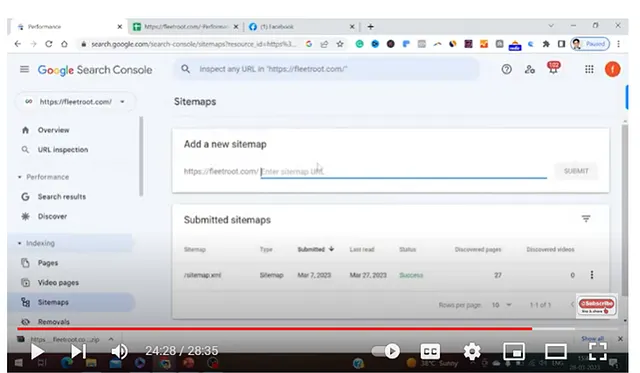
Task: Collapse the Indexing section in the sidebar
Action: (20, 243)
